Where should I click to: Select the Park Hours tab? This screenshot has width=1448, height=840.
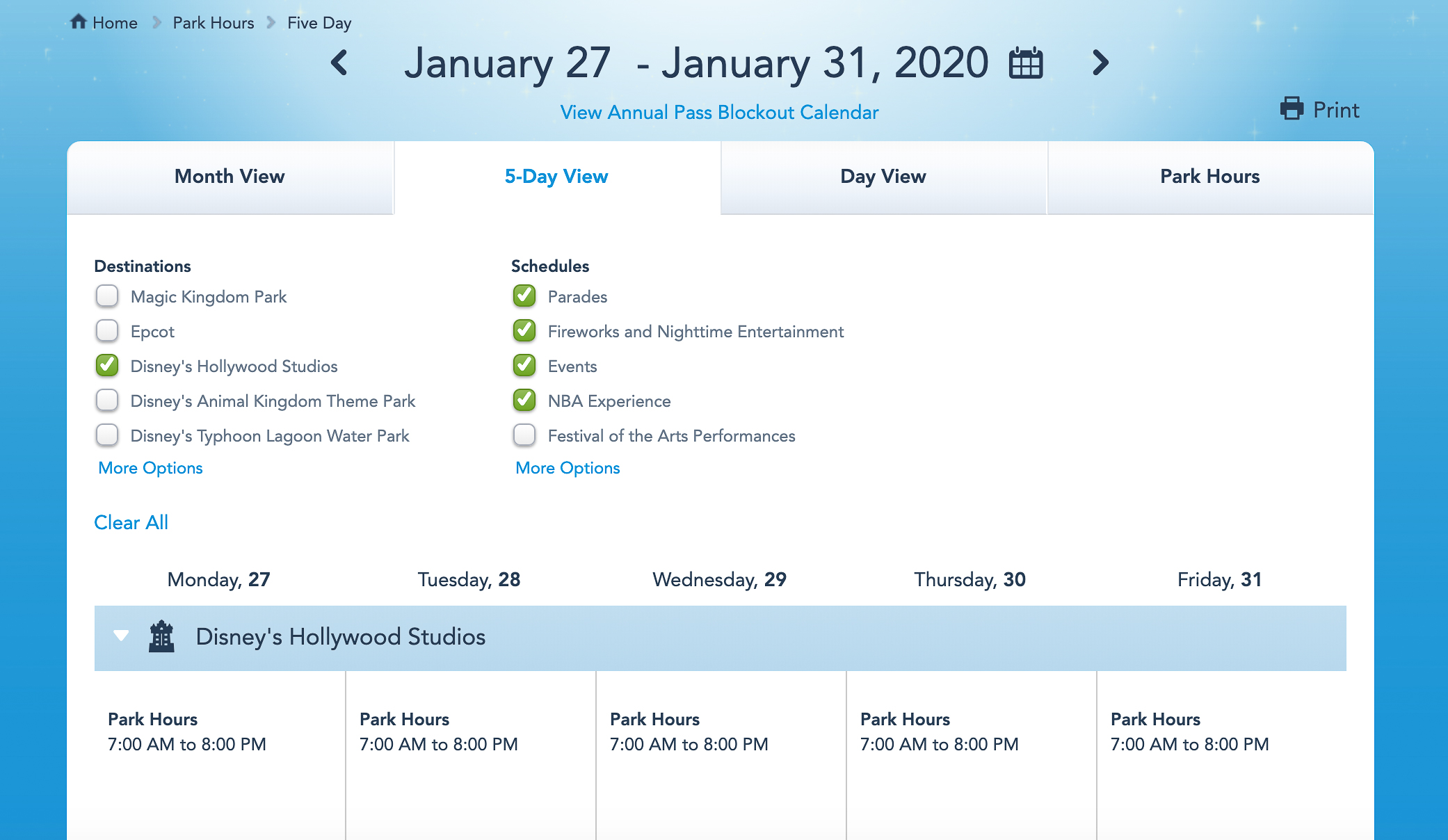pyautogui.click(x=1209, y=177)
